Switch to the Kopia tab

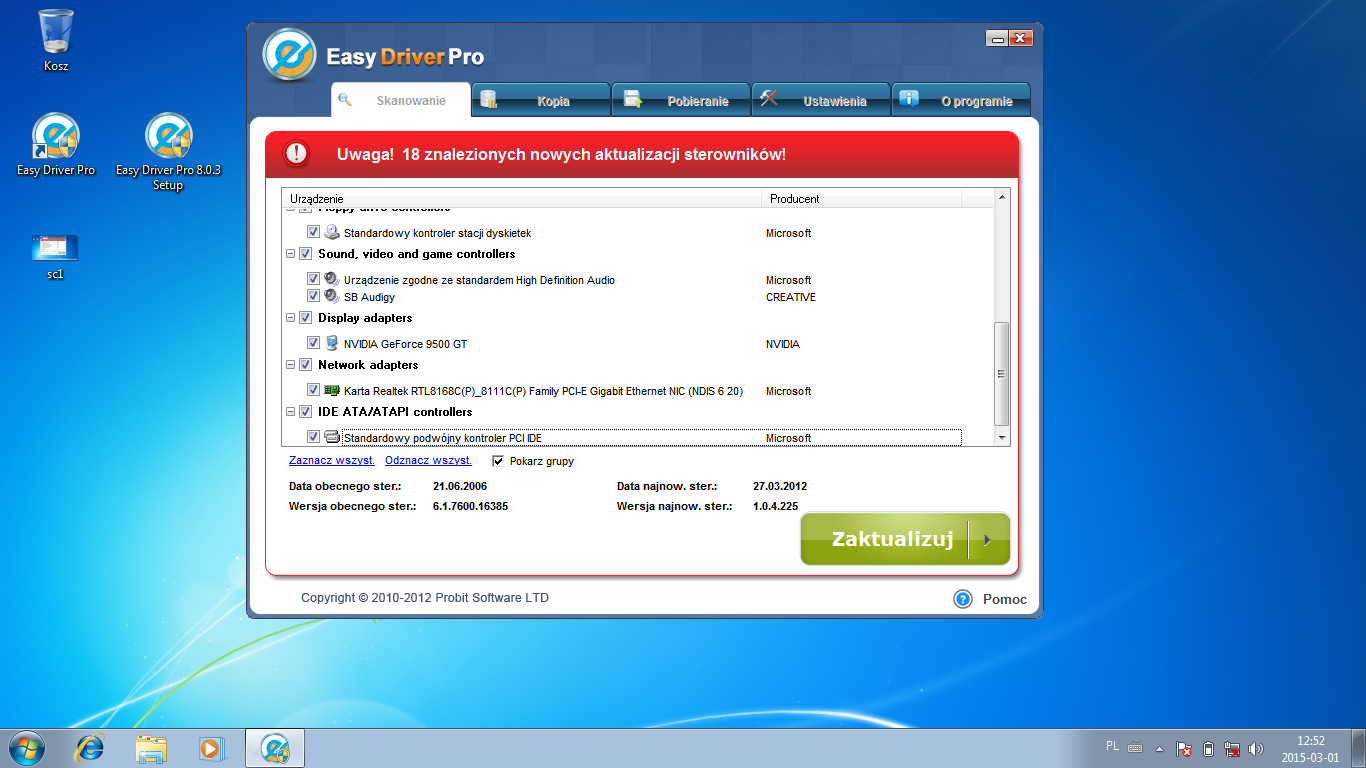(x=541, y=100)
